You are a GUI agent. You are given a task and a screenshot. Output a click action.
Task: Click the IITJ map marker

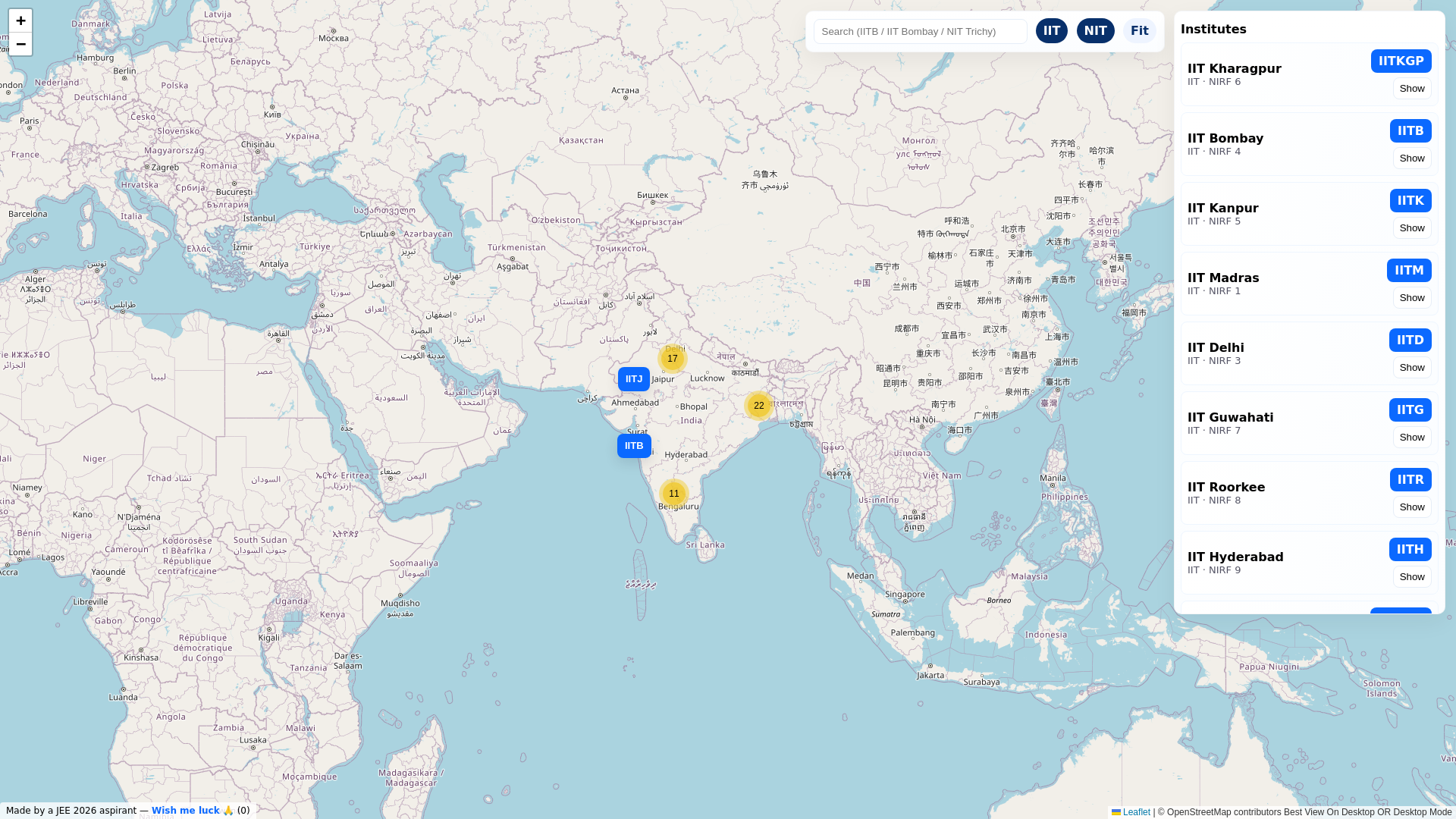point(634,379)
